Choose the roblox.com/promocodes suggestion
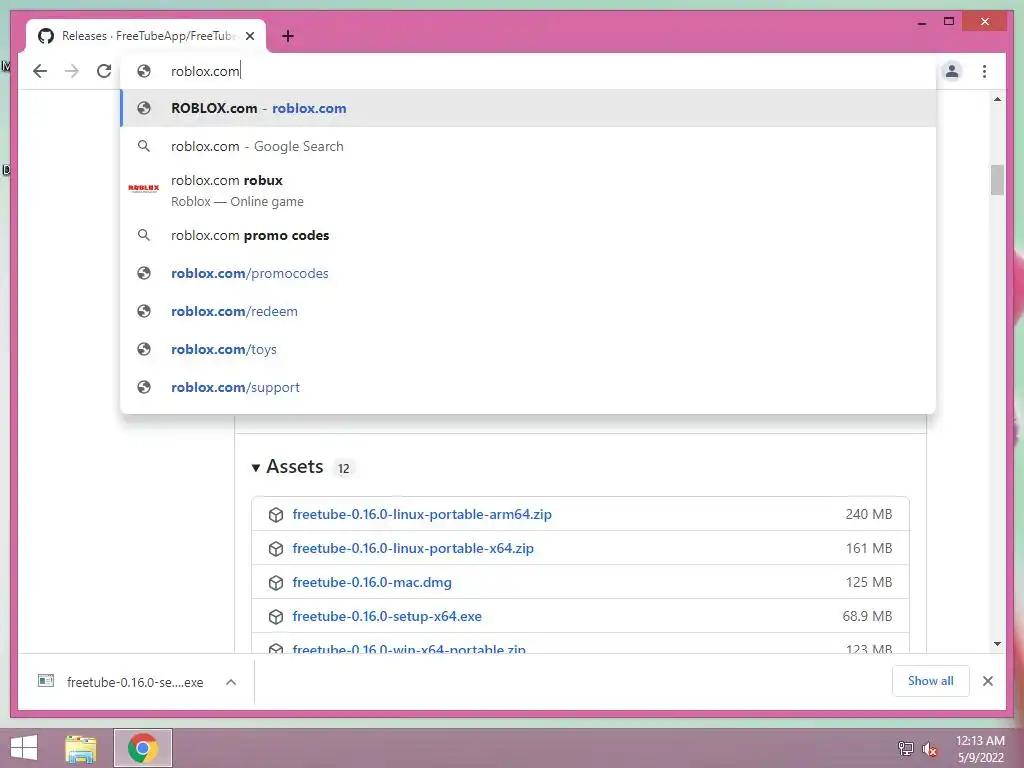 [528, 273]
